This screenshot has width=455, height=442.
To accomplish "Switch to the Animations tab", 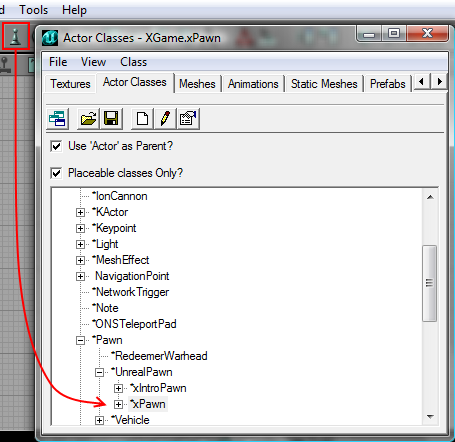I will (253, 84).
